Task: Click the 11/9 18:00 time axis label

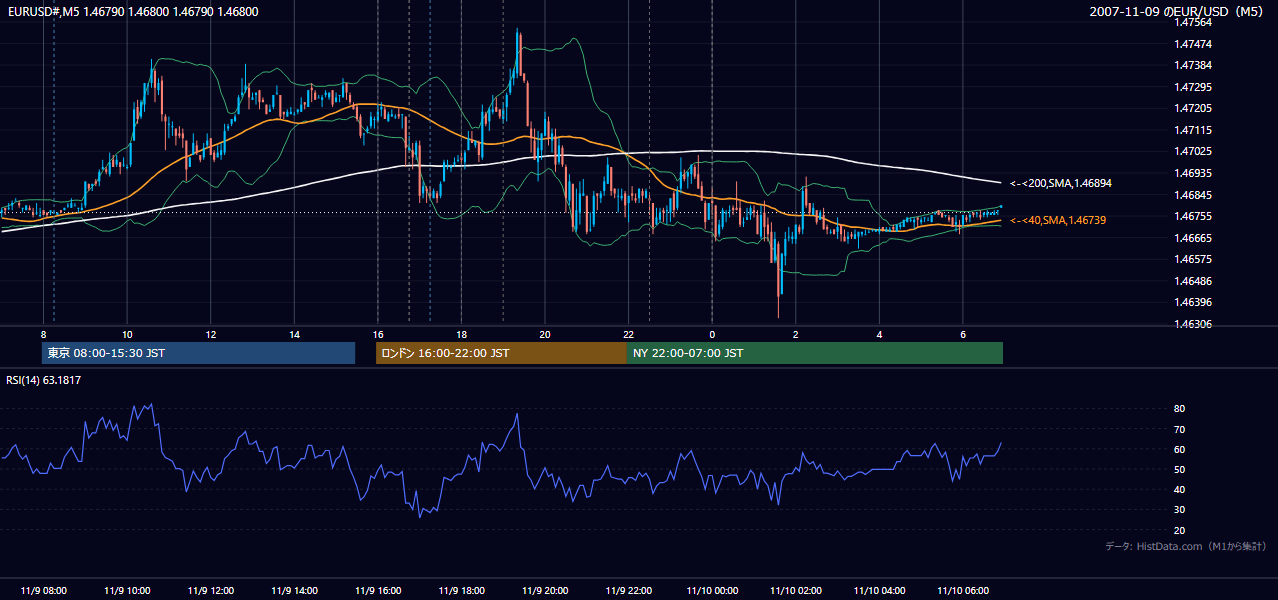Action: [461, 590]
